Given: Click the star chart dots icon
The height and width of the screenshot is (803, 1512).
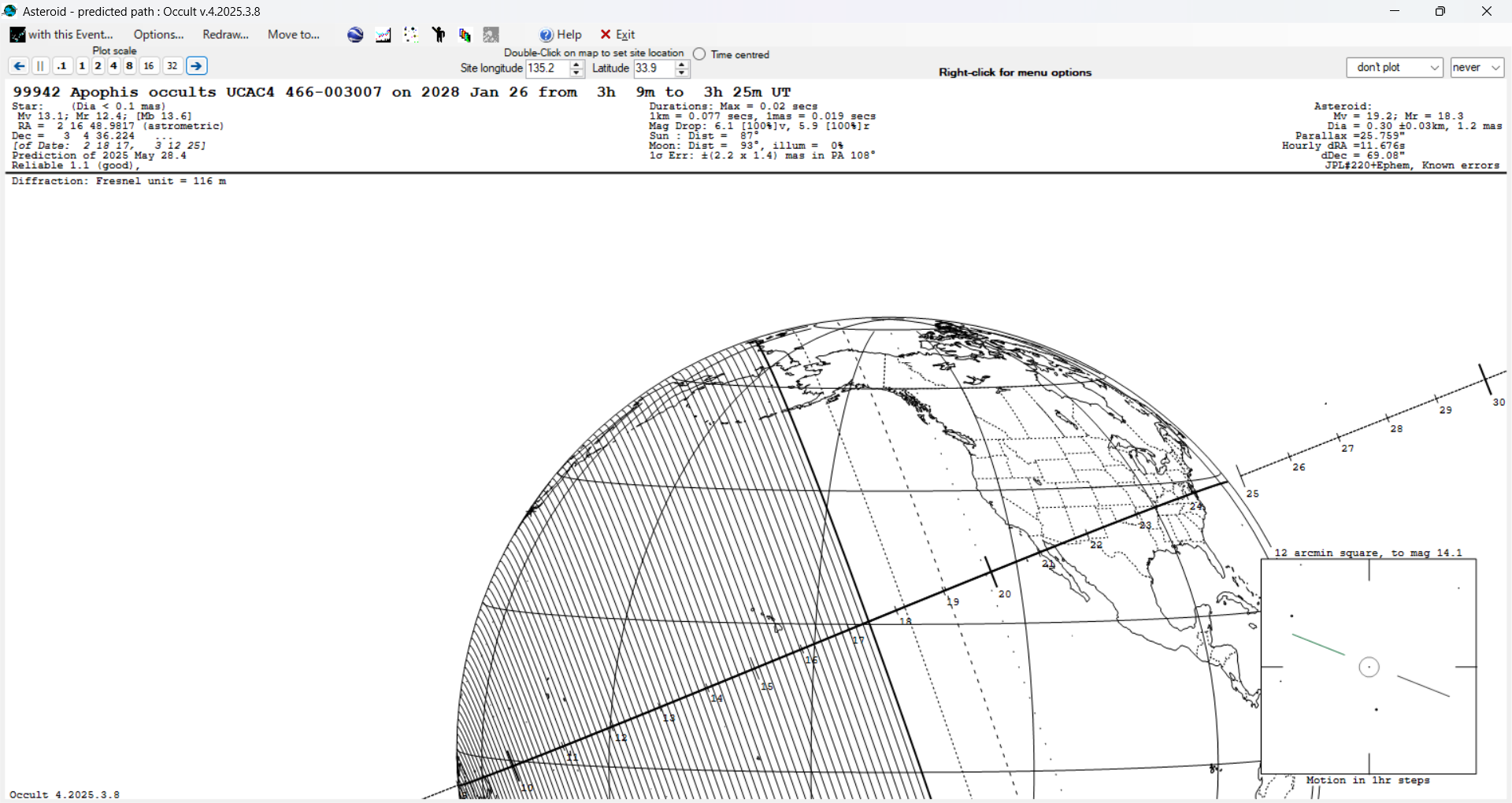Looking at the screenshot, I should 410,35.
